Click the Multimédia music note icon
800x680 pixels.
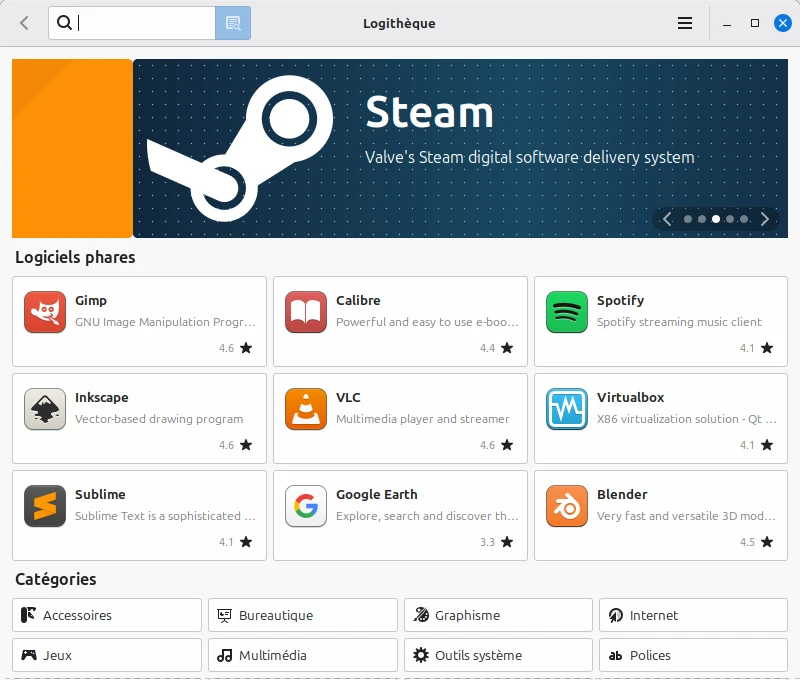pos(224,655)
